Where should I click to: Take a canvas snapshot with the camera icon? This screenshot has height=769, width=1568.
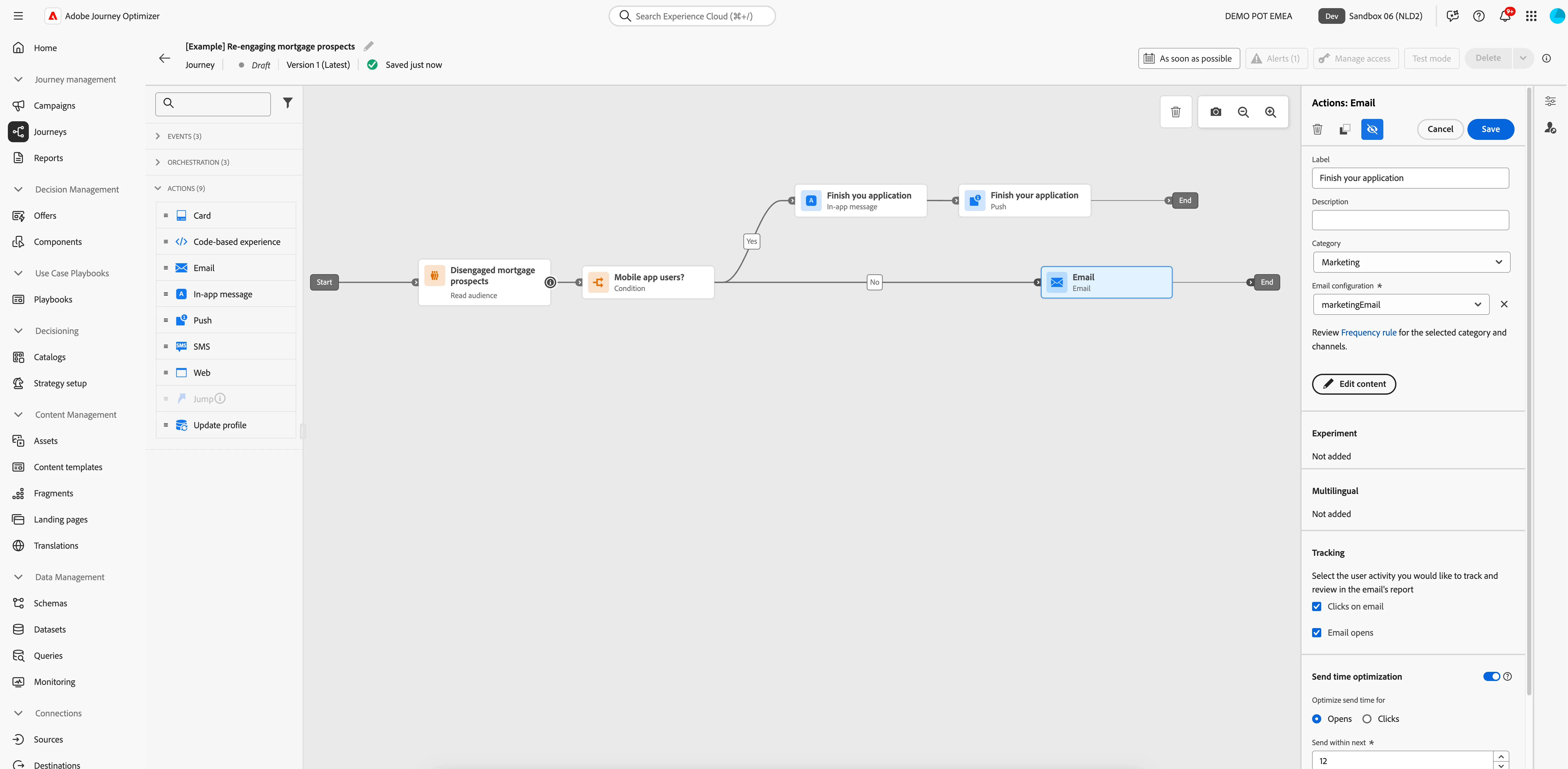coord(1216,112)
